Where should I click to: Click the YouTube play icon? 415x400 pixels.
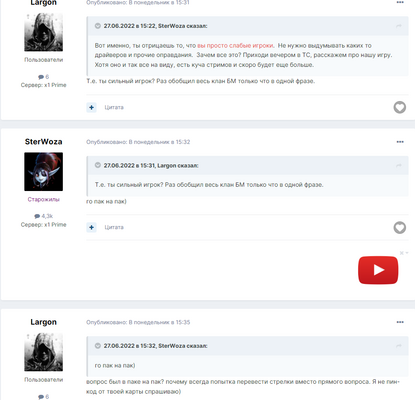coord(378,270)
